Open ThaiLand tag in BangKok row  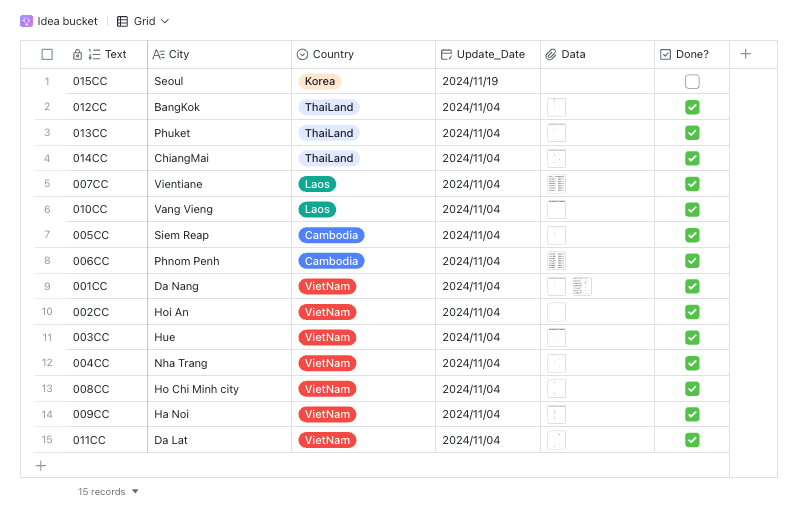coord(329,107)
